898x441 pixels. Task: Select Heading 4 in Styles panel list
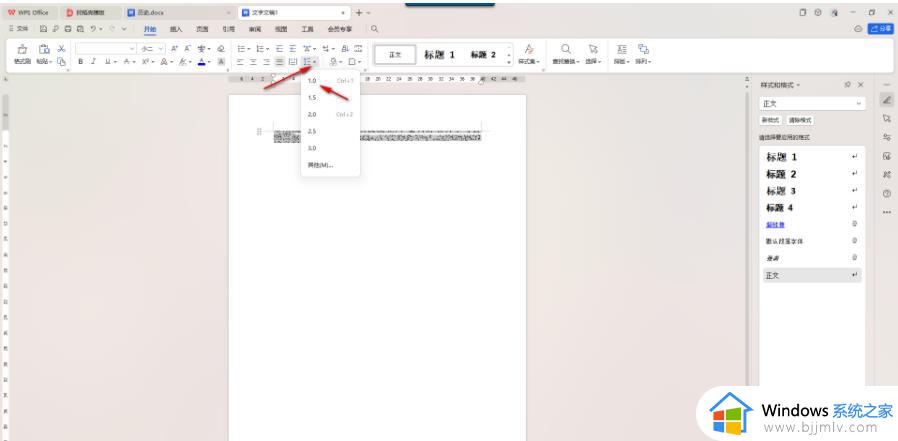(x=810, y=207)
